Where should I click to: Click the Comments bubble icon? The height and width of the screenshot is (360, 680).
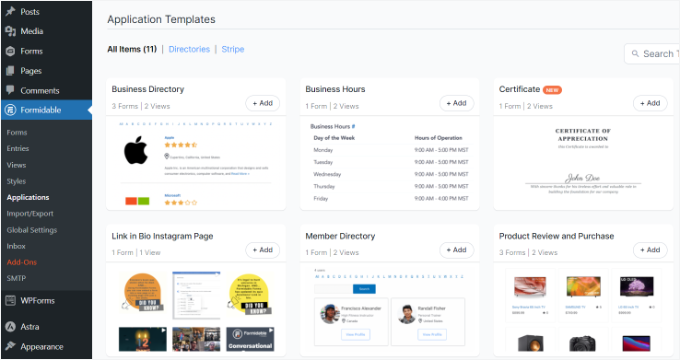10,90
